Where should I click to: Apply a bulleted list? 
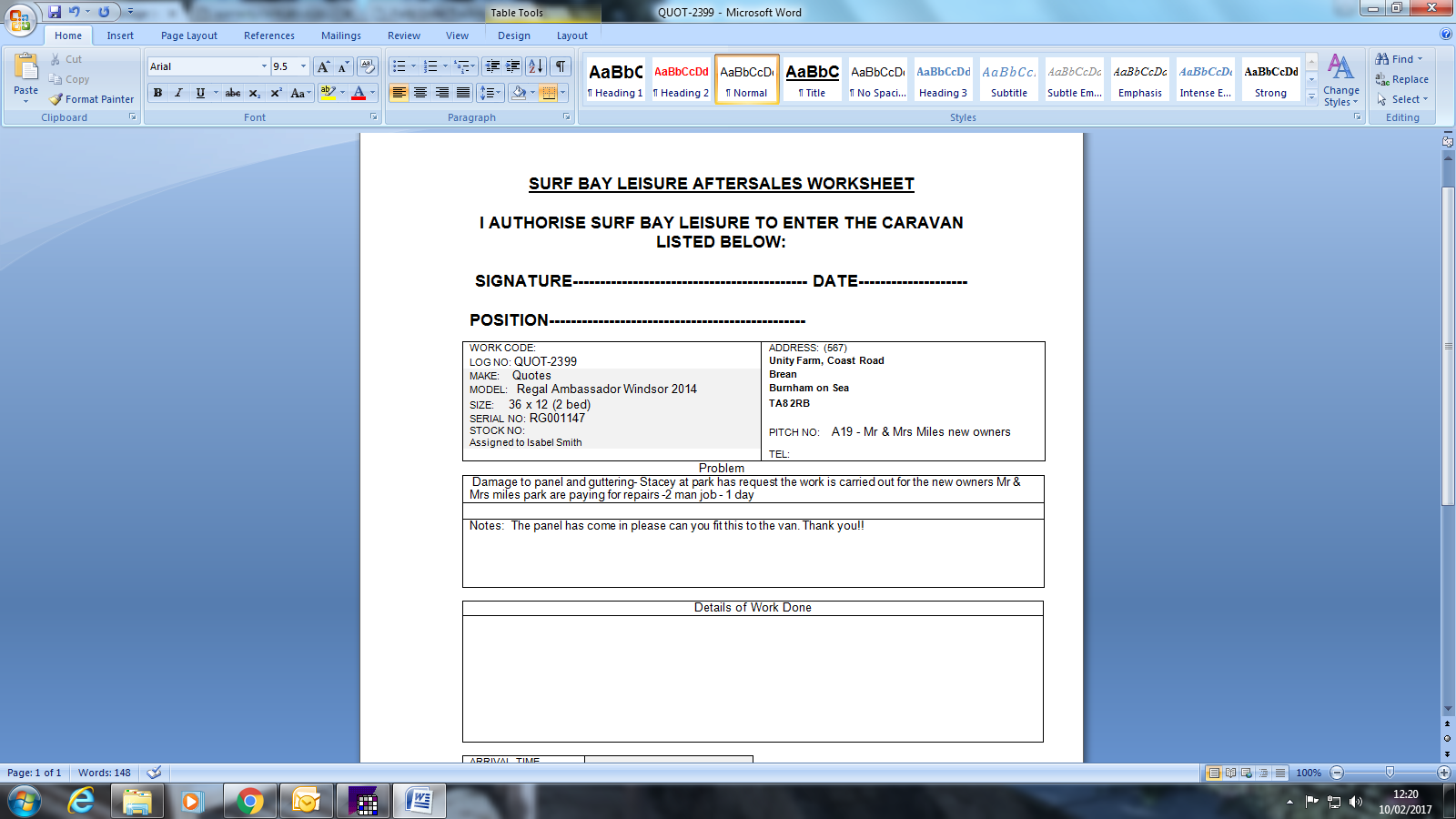[x=399, y=66]
